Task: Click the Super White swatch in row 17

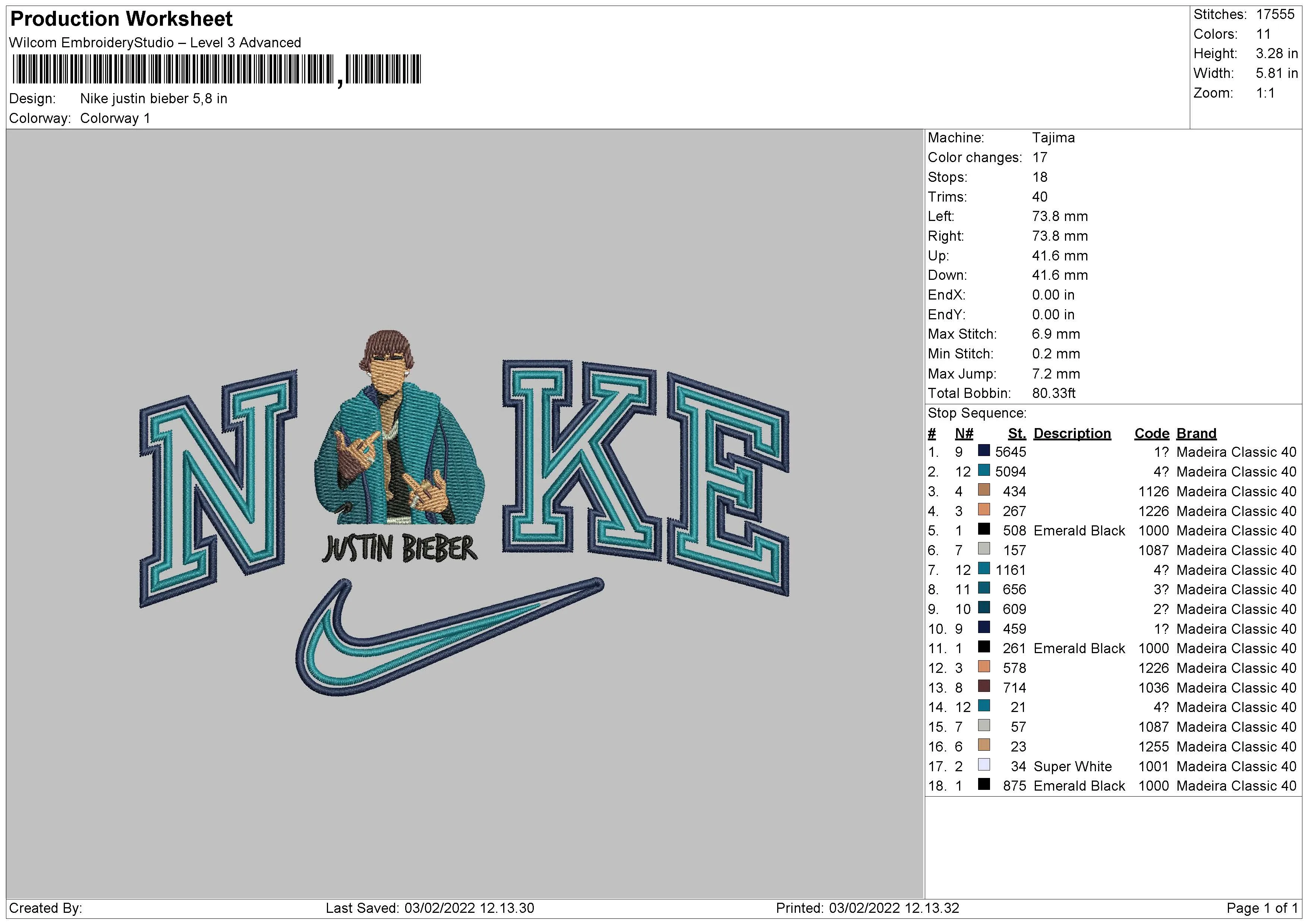Action: click(x=984, y=765)
